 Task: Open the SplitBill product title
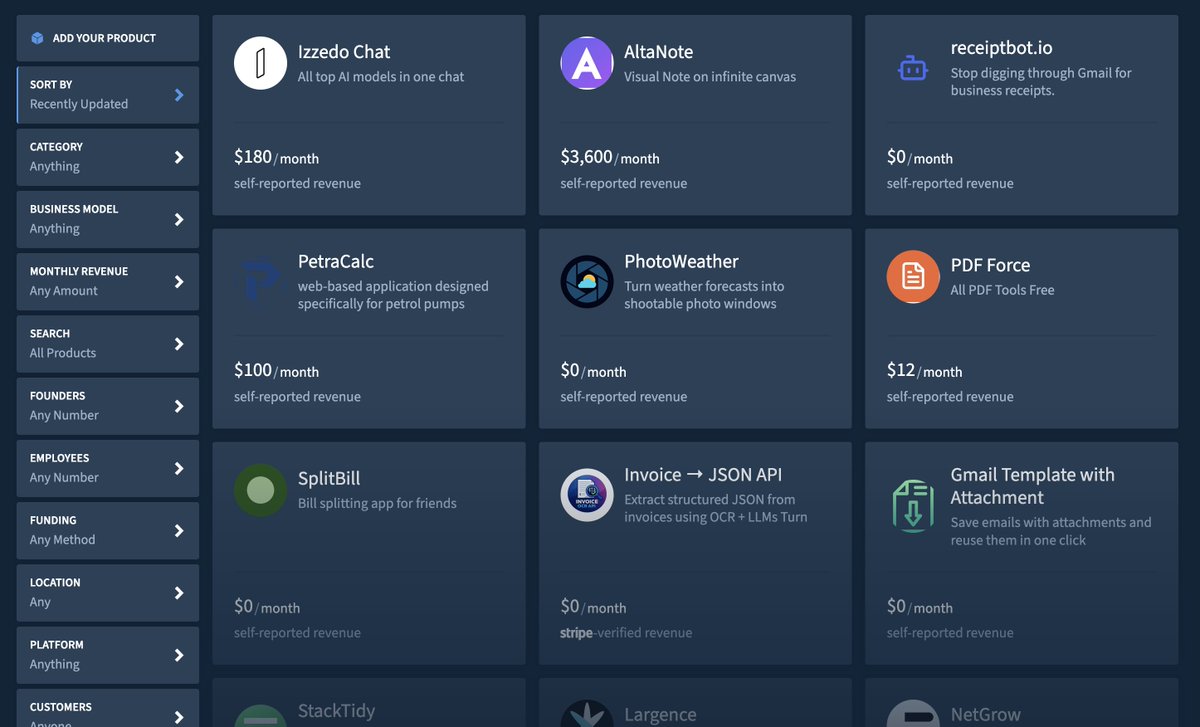click(x=329, y=479)
